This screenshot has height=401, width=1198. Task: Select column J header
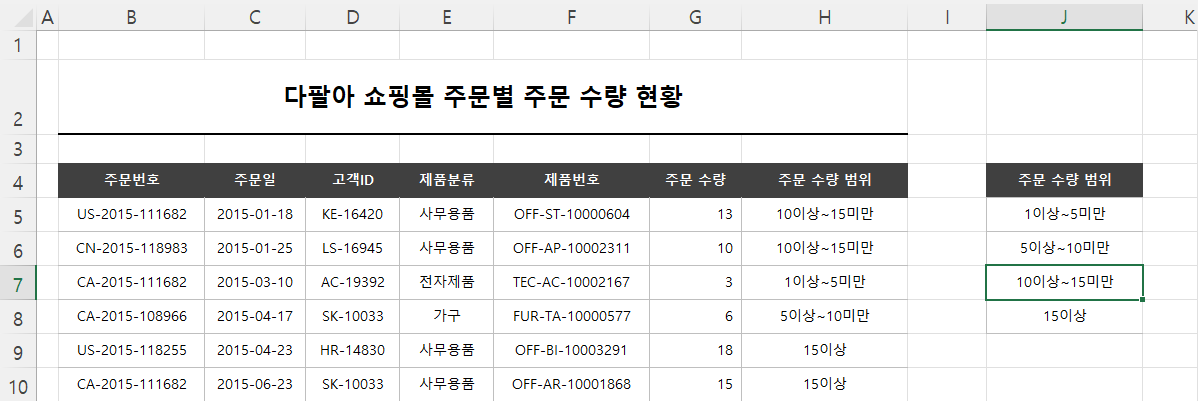[1064, 17]
